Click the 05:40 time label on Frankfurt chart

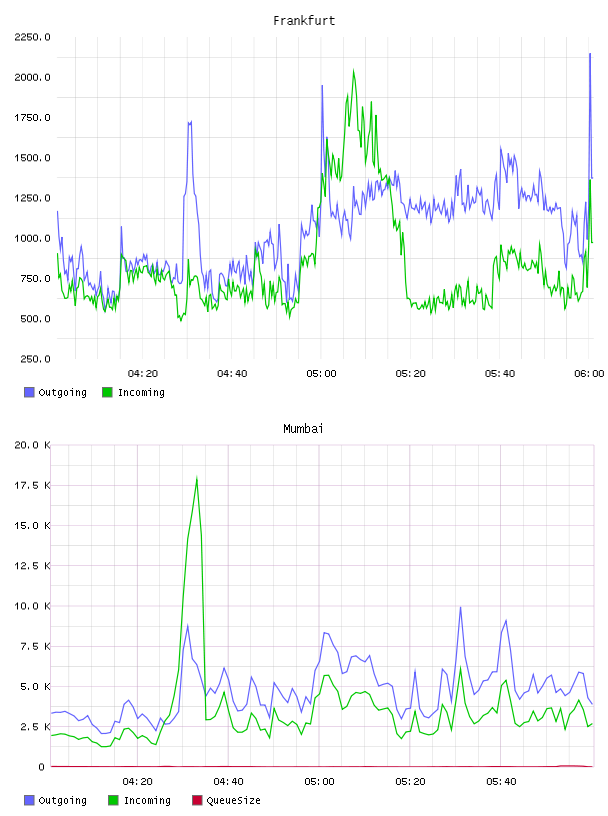coord(500,374)
